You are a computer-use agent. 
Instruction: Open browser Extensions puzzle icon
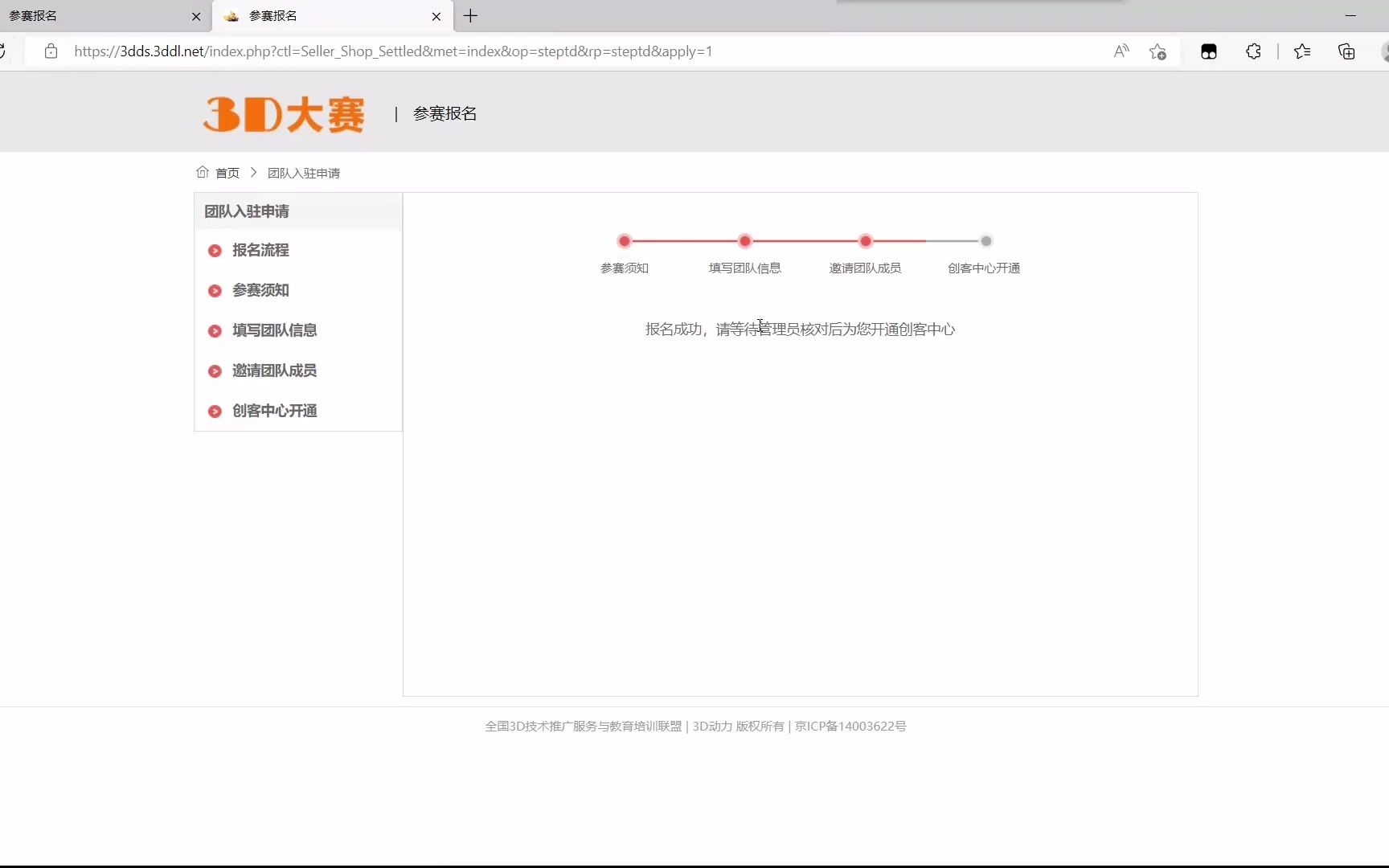[x=1253, y=51]
